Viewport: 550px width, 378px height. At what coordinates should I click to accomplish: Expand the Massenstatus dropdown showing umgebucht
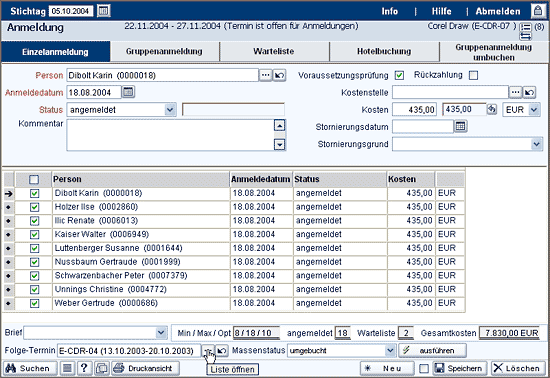[x=390, y=350]
